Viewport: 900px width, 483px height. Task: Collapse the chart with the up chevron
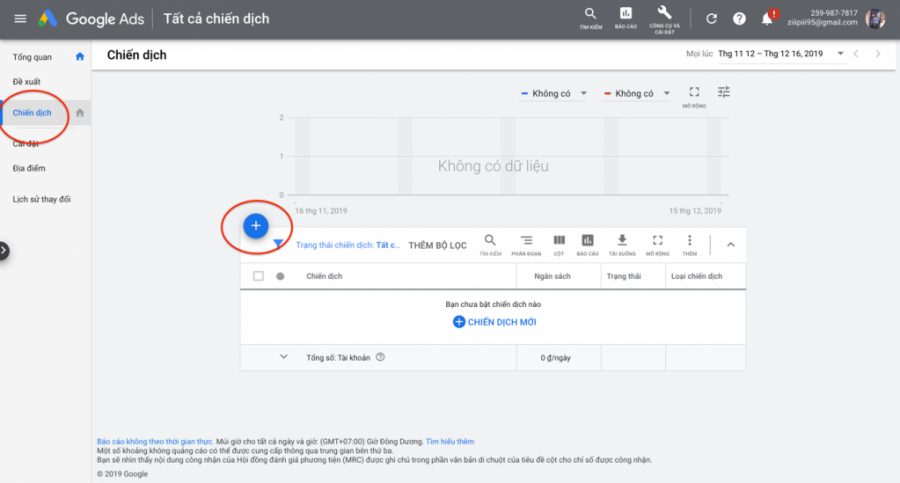731,245
